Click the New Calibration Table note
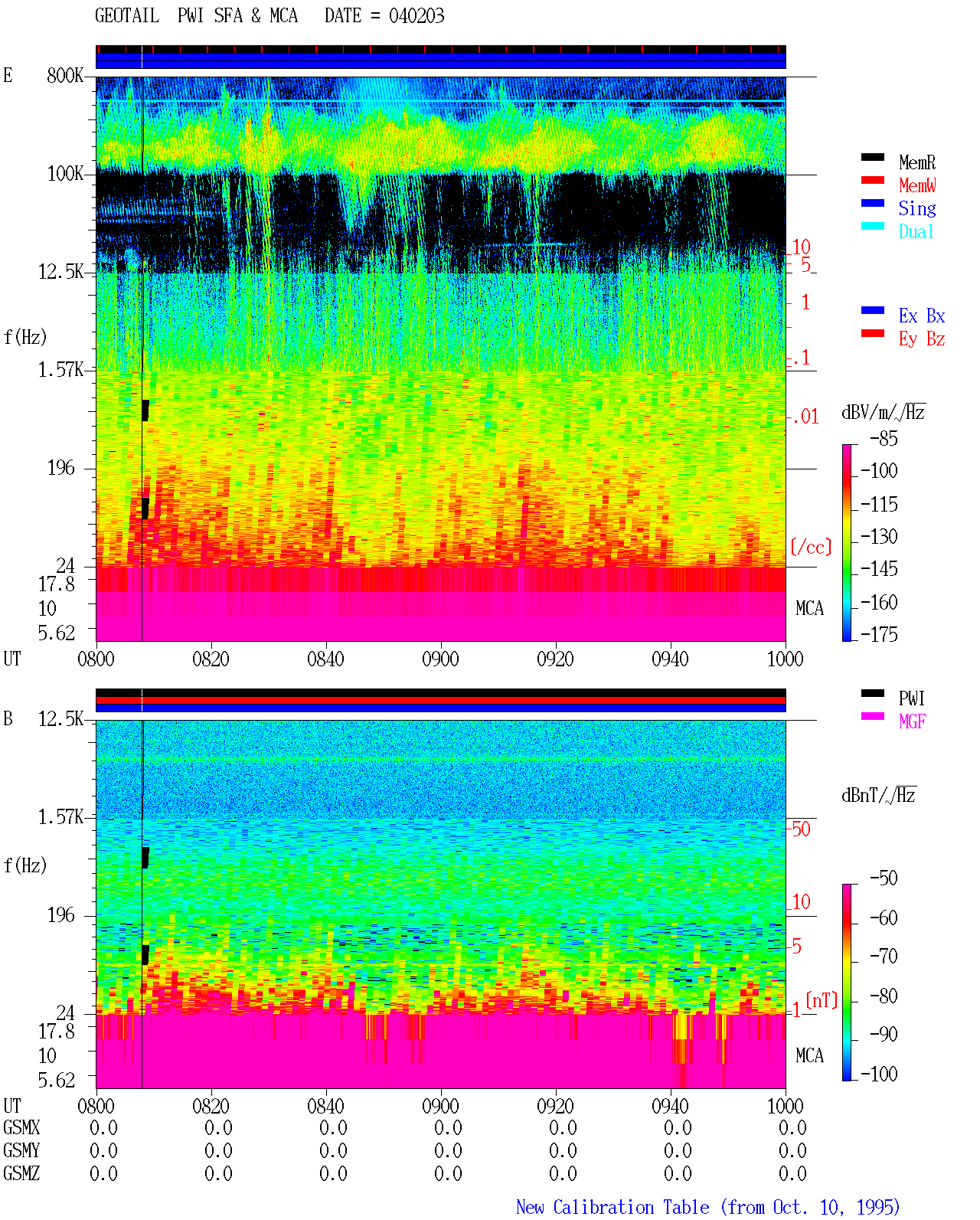This screenshot has width=980, height=1220. click(708, 1208)
